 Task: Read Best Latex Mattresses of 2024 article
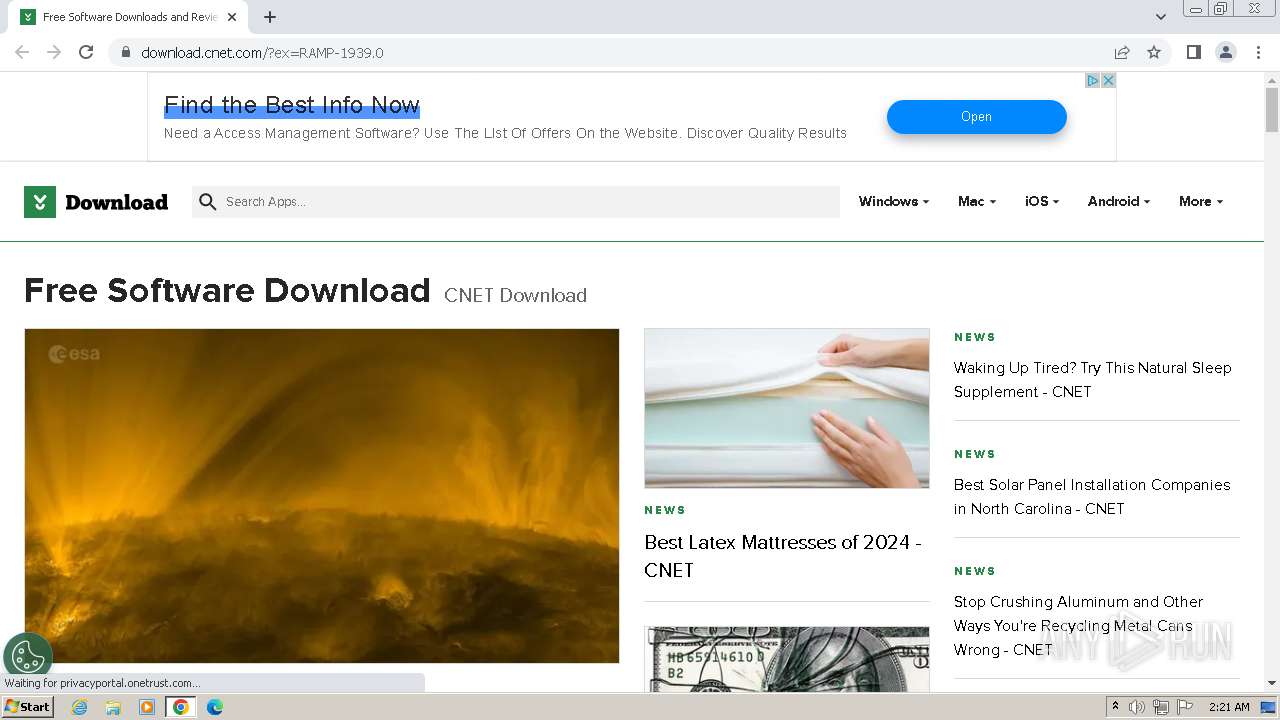point(783,556)
